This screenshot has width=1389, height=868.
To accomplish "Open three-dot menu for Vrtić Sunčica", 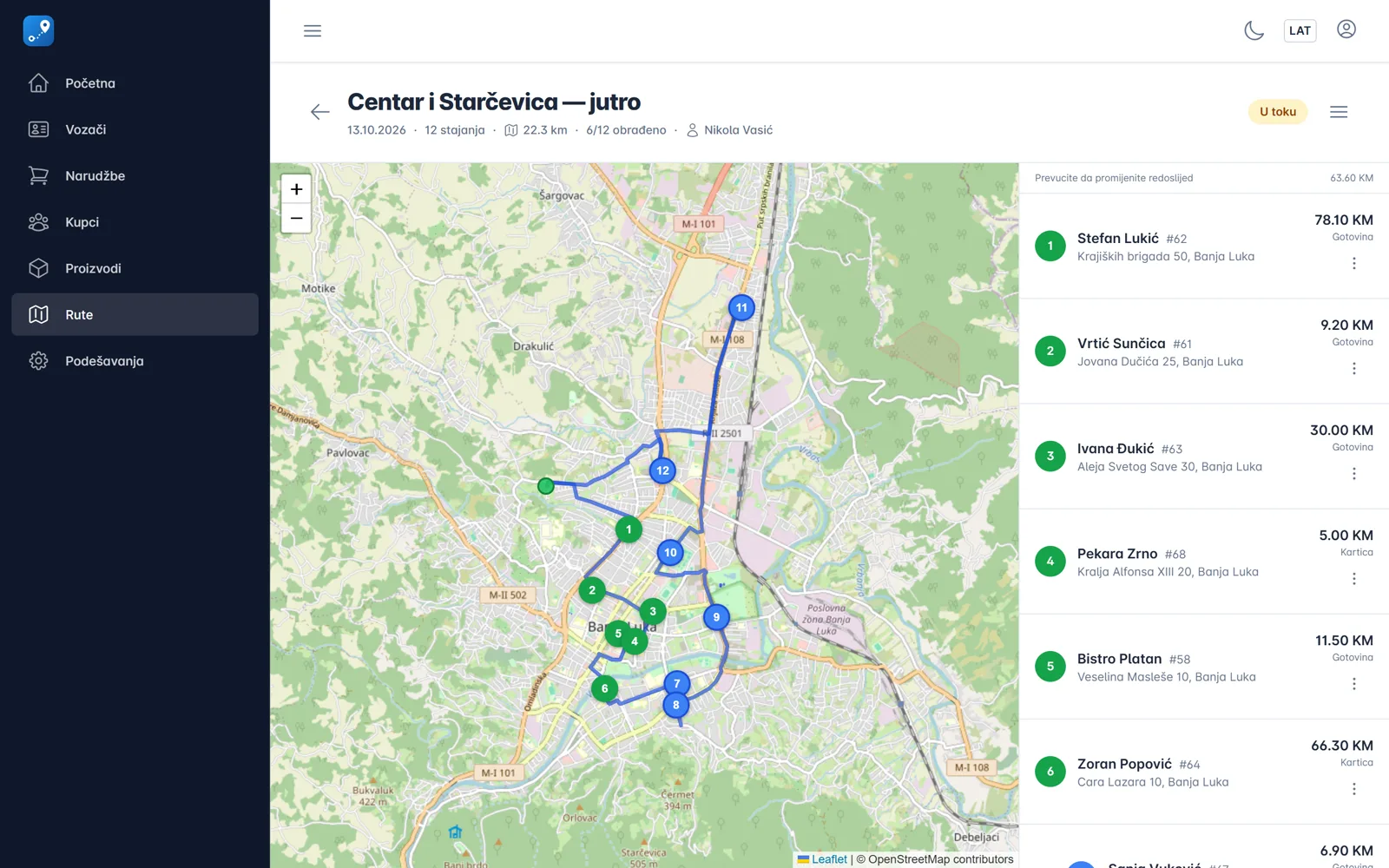I will pyautogui.click(x=1353, y=368).
